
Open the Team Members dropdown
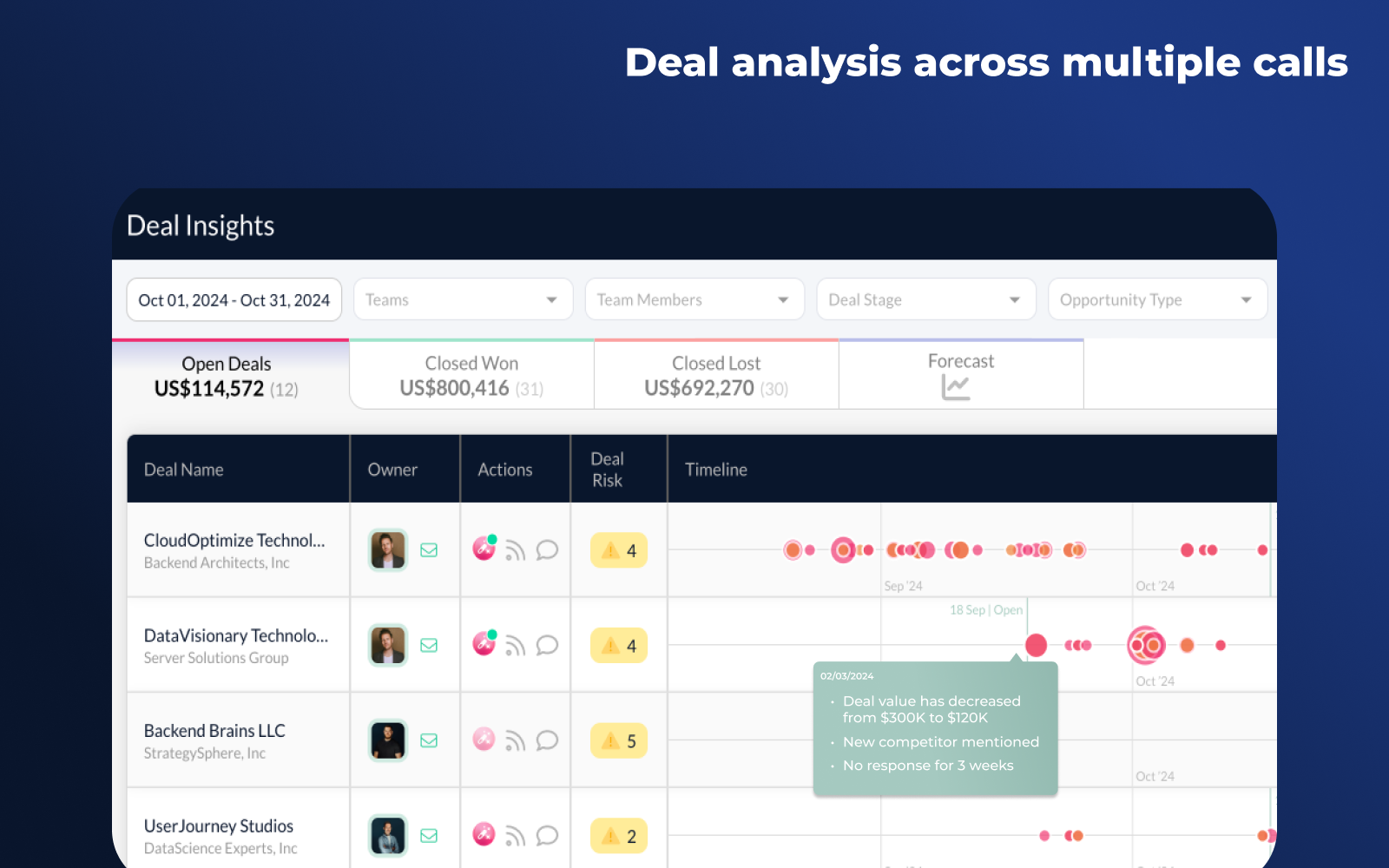[694, 299]
